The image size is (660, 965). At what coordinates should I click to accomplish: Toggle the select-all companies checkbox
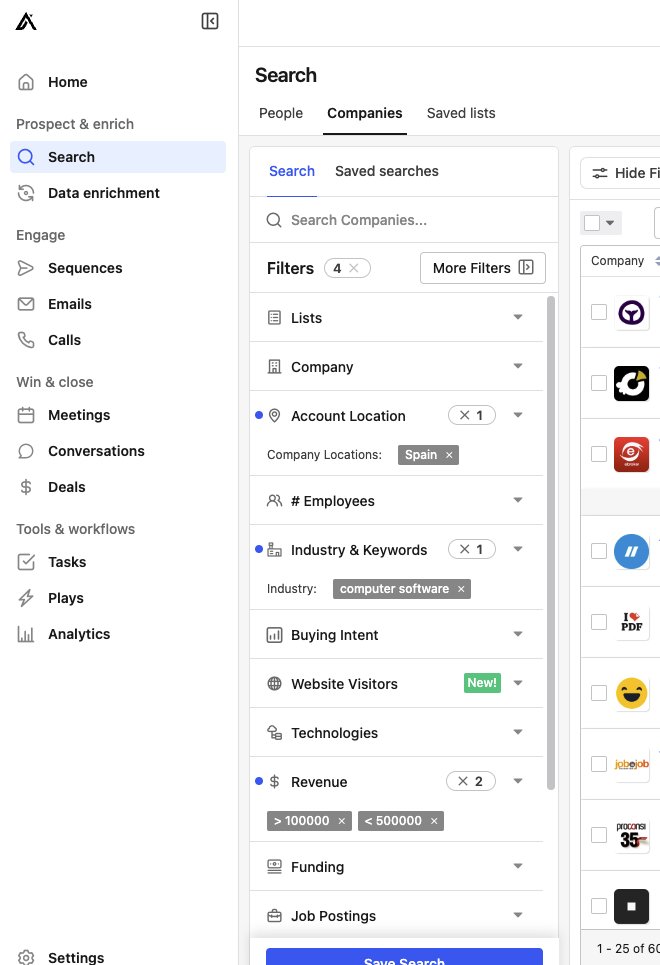(x=592, y=223)
